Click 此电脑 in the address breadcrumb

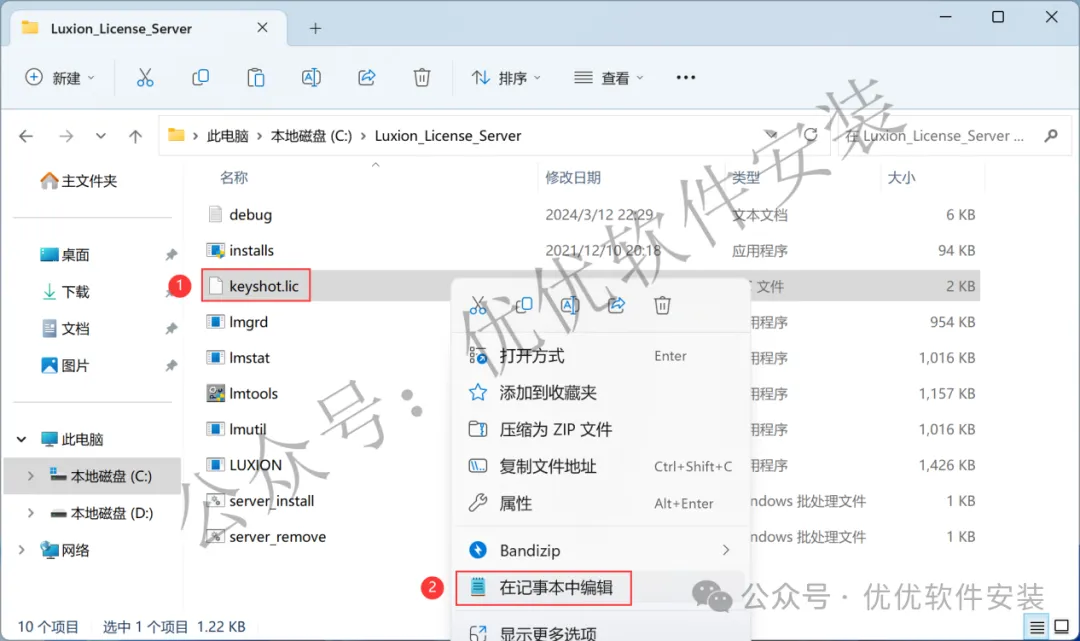[227, 136]
